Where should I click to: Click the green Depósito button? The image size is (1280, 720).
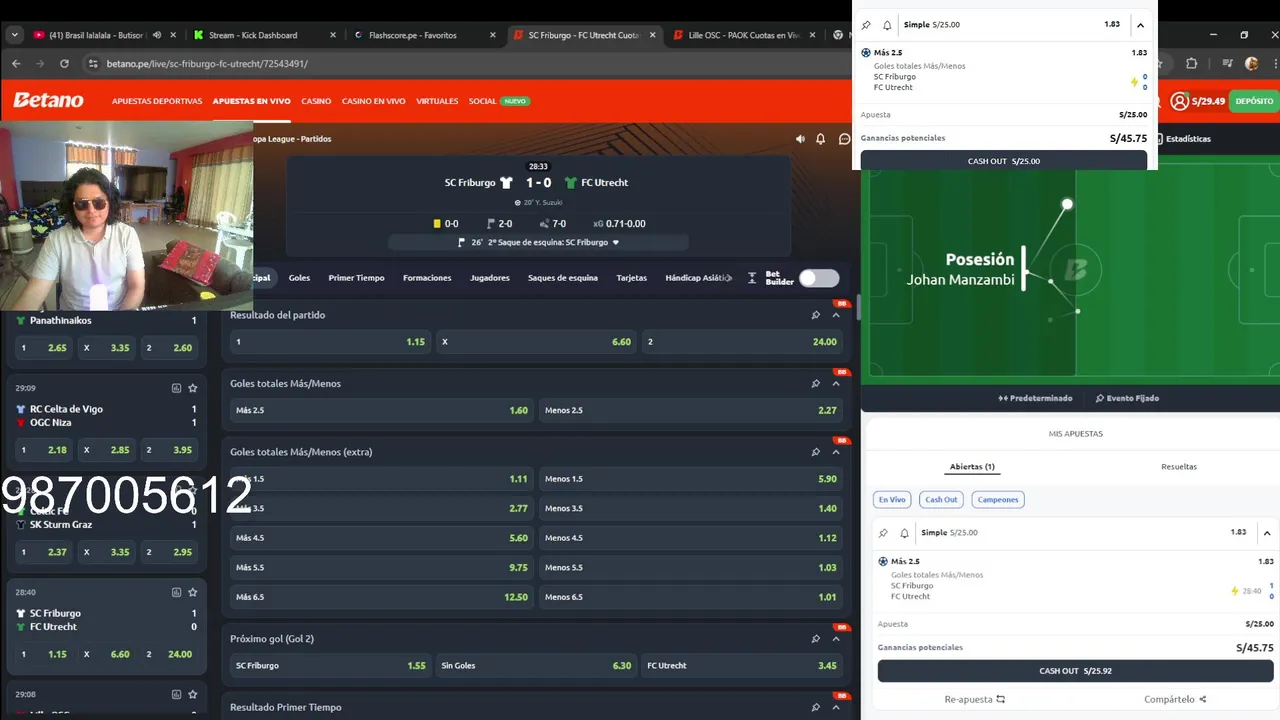click(x=1254, y=101)
